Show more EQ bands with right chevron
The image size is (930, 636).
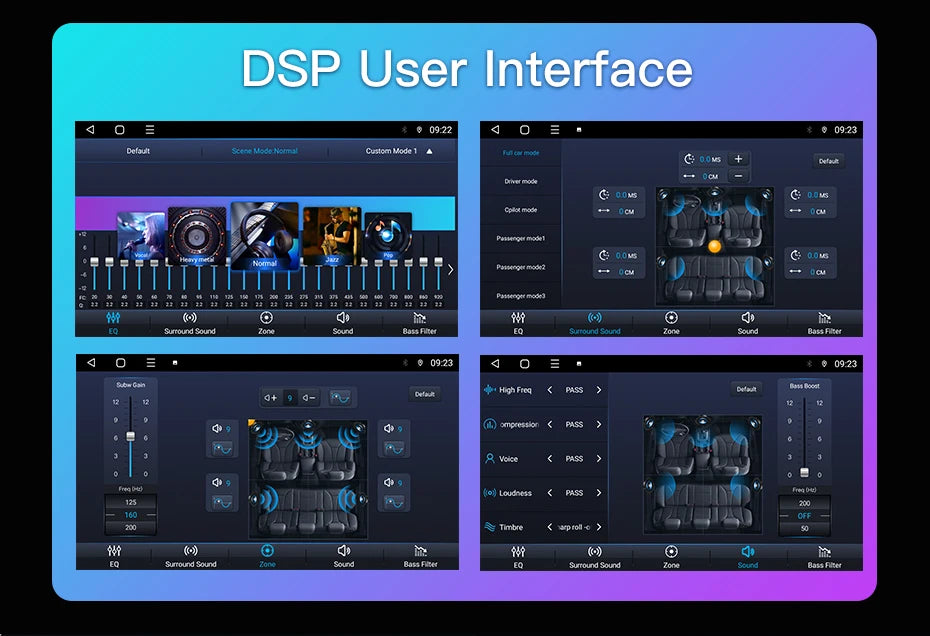click(x=450, y=269)
